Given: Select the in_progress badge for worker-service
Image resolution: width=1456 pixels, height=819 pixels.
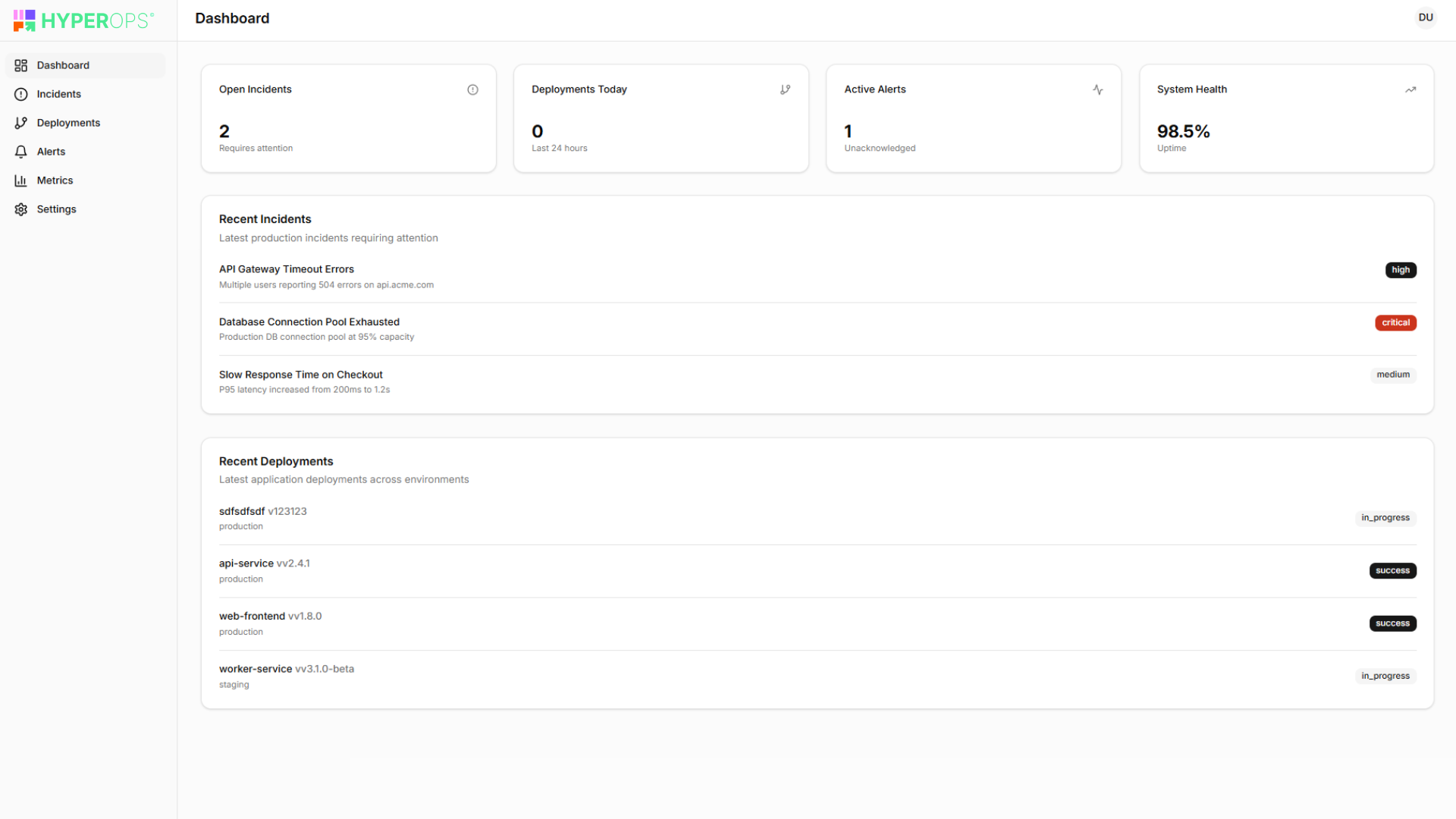Looking at the screenshot, I should [x=1385, y=675].
